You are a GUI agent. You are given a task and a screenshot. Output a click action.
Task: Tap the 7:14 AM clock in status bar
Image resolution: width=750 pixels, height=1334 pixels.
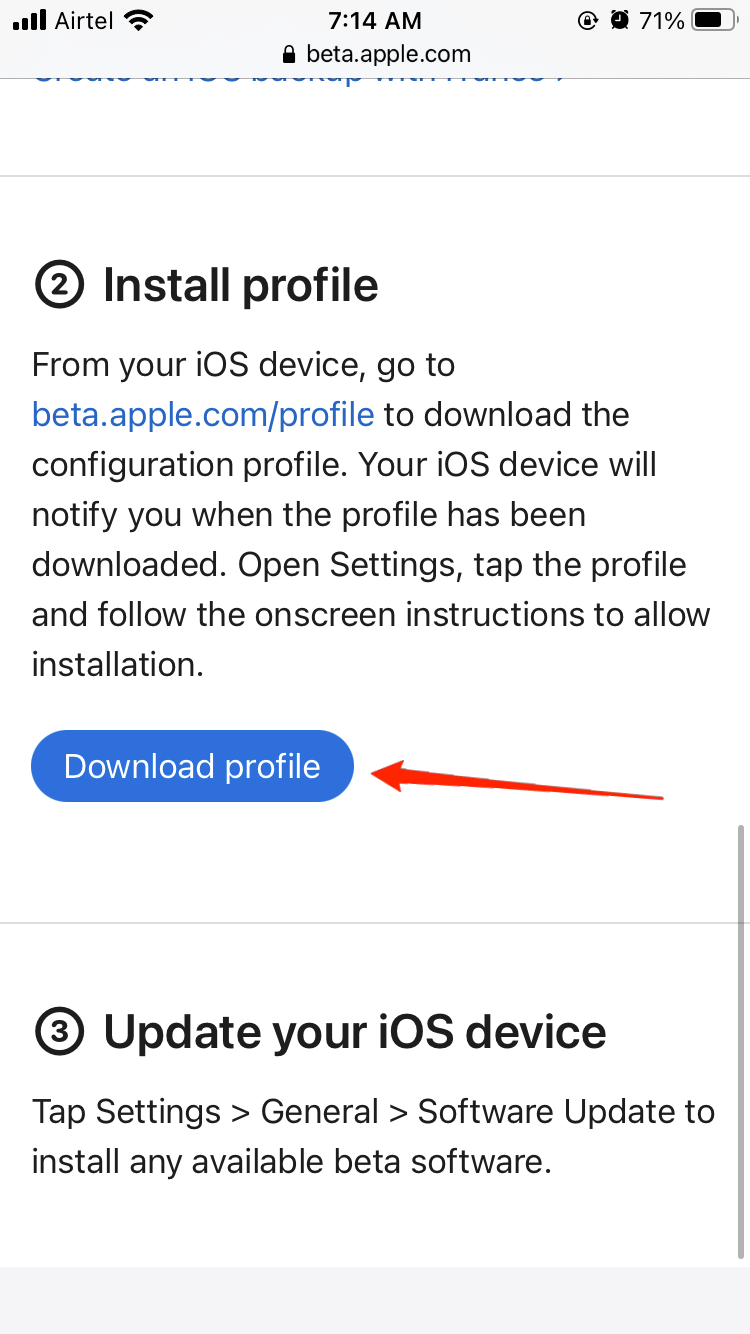375,20
